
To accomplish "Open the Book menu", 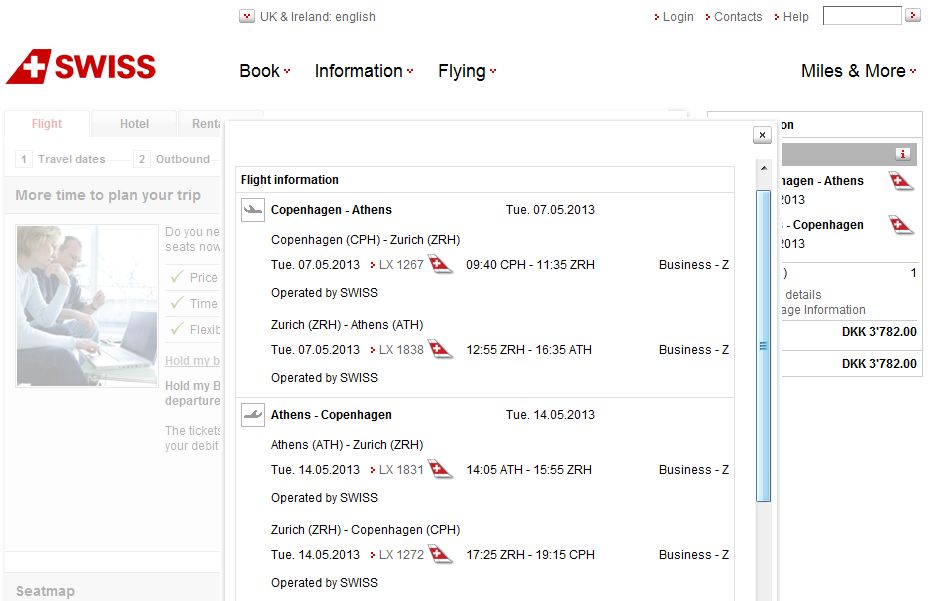I will point(265,71).
